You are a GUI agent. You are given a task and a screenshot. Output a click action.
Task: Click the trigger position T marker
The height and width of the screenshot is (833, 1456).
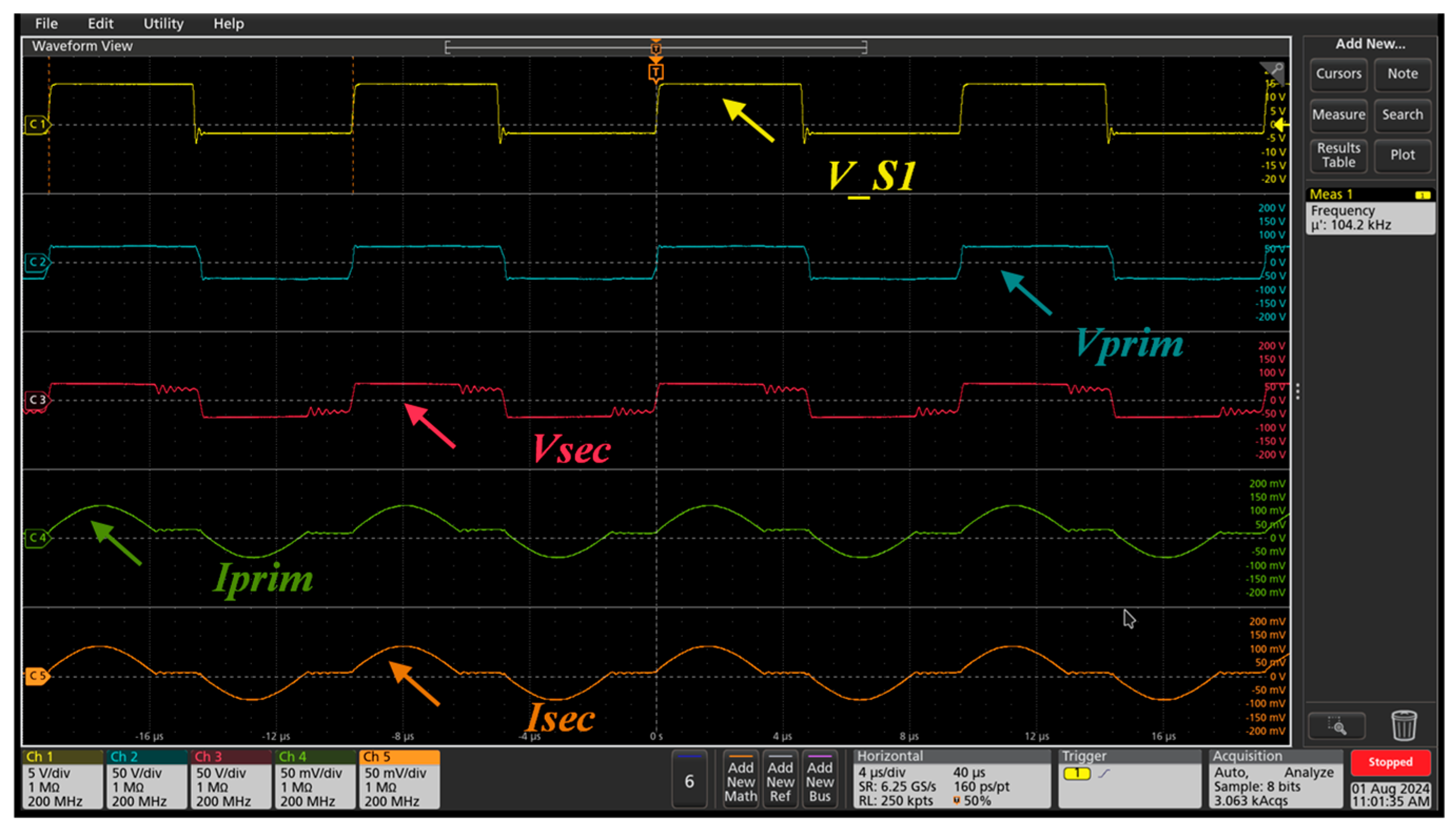click(656, 73)
